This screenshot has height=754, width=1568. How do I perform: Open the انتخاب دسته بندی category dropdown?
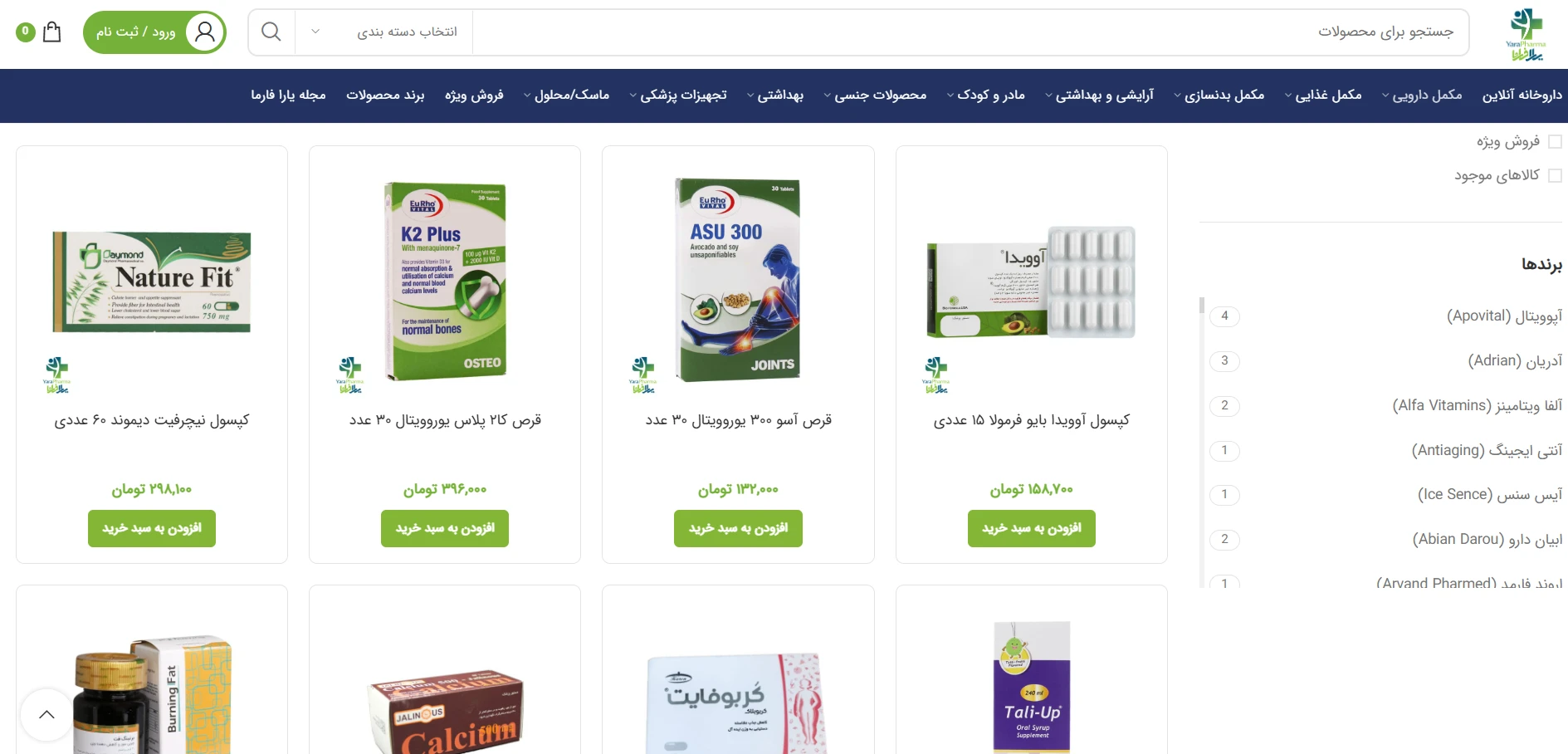[384, 32]
